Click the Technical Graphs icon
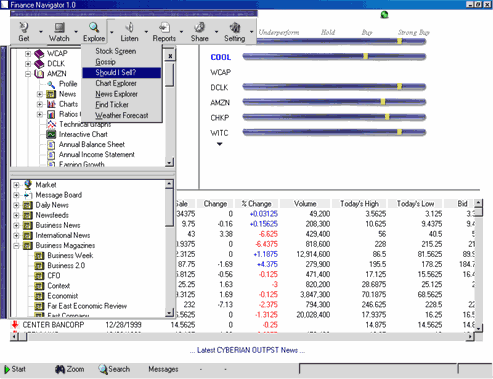493x379 pixels. click(x=51, y=124)
